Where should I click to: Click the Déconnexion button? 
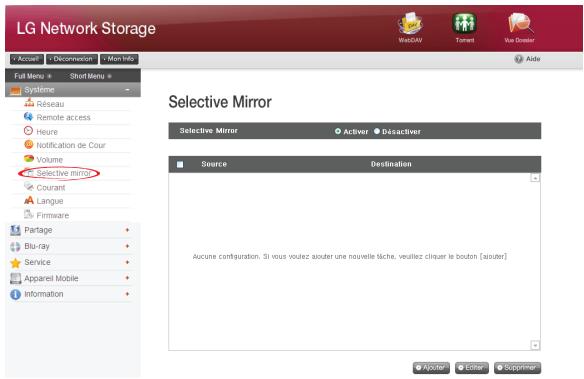72,59
